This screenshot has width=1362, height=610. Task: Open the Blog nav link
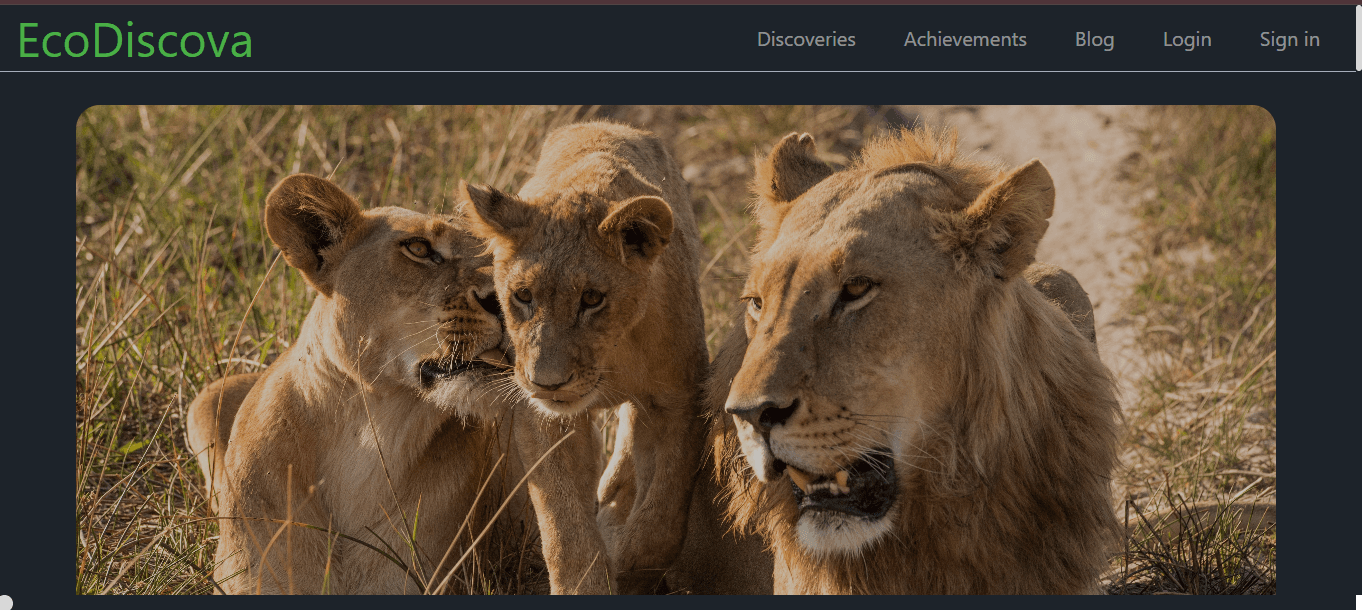click(1094, 40)
